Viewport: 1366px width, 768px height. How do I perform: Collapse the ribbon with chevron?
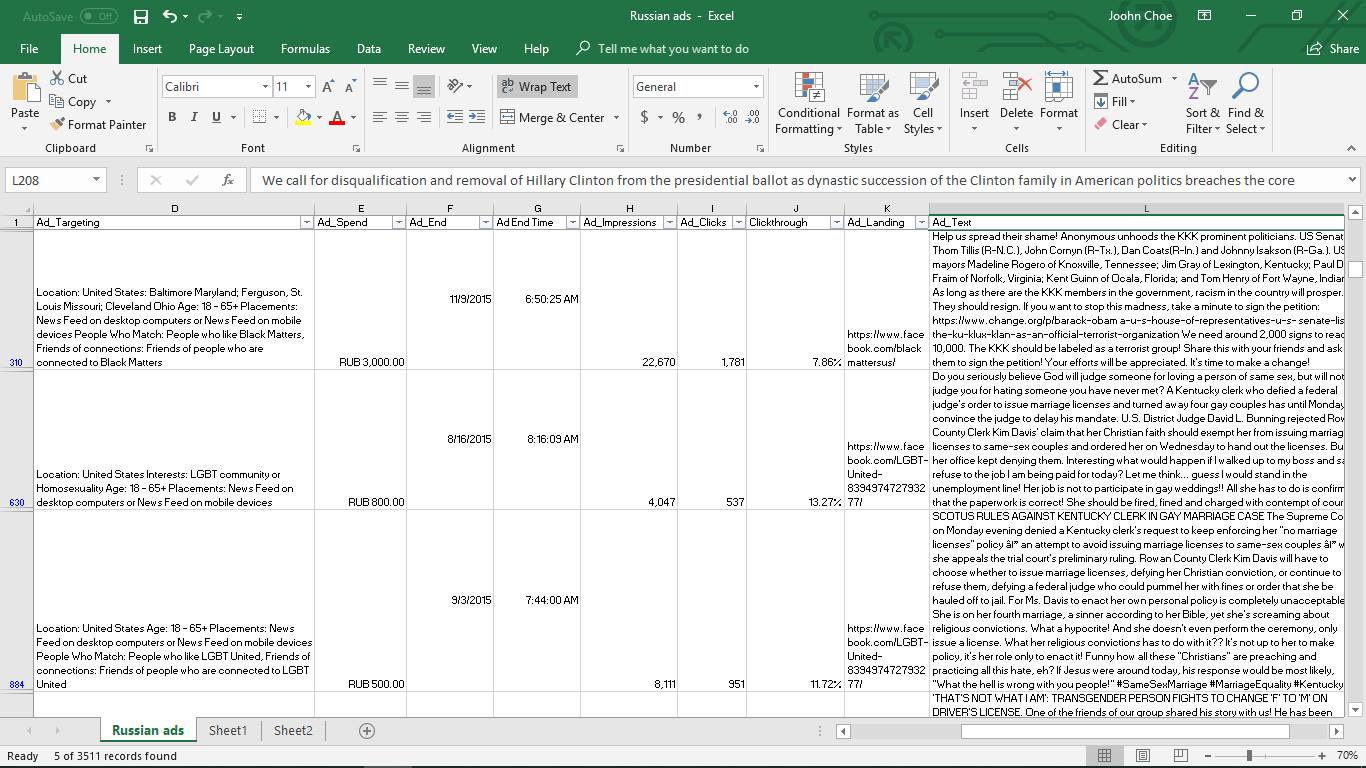pyautogui.click(x=1351, y=148)
